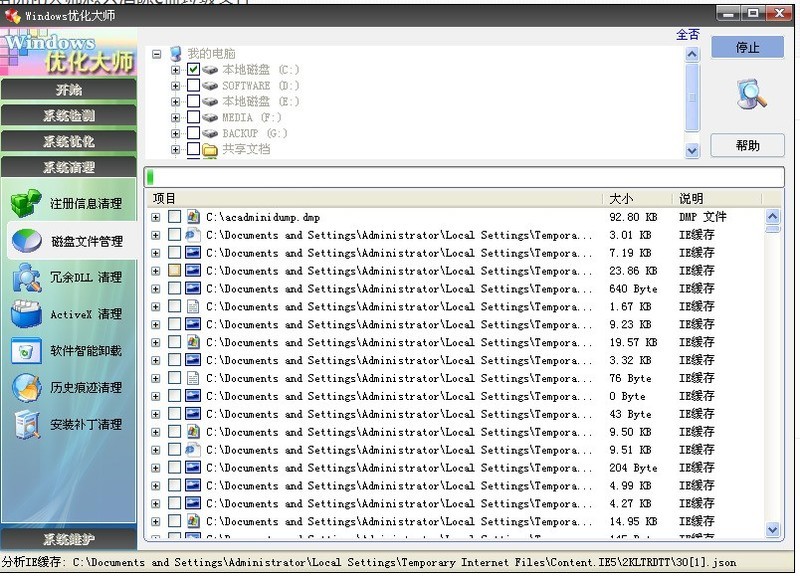Switch to 系统优化 sidebar section
800x576 pixels.
pos(69,141)
